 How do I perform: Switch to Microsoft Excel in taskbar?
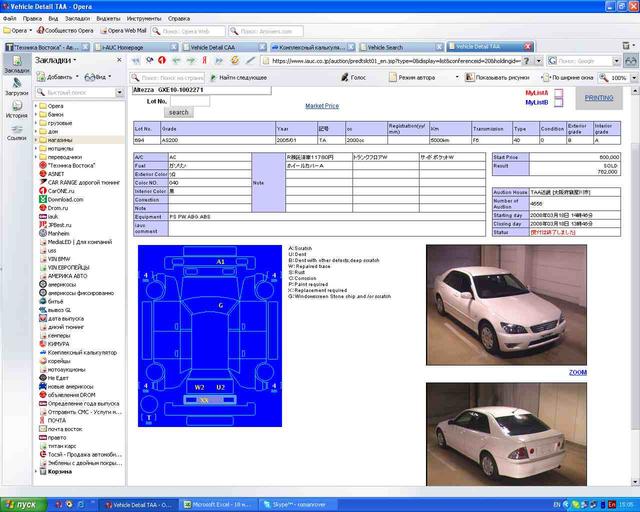(219, 505)
